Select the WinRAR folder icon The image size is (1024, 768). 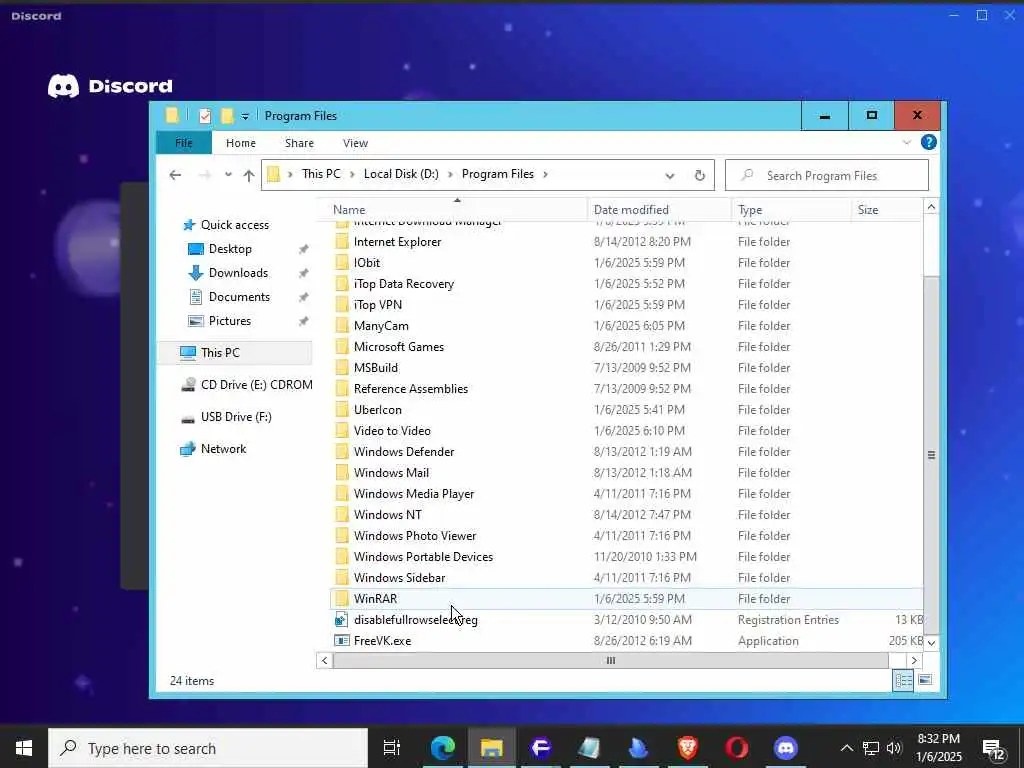342,599
